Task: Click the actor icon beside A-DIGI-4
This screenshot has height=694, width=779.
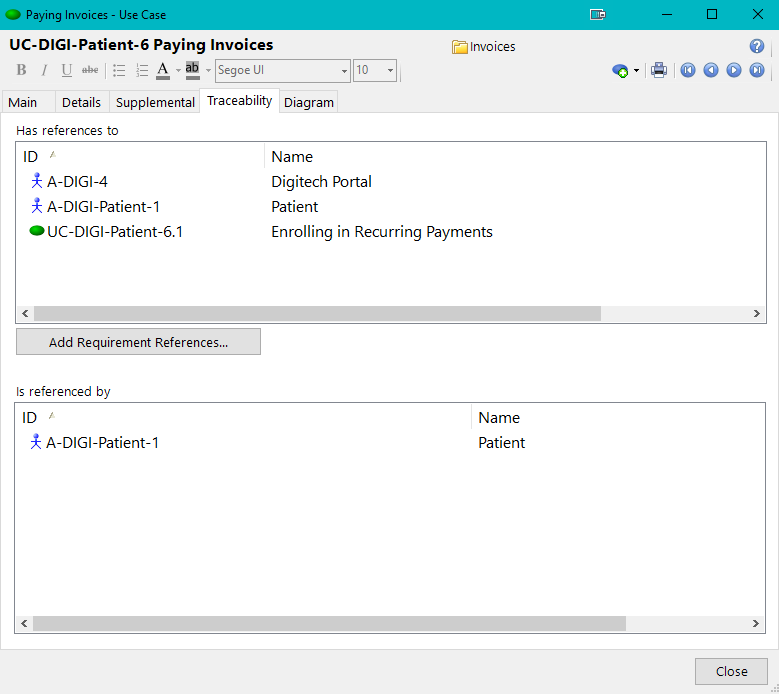Action: 36,180
